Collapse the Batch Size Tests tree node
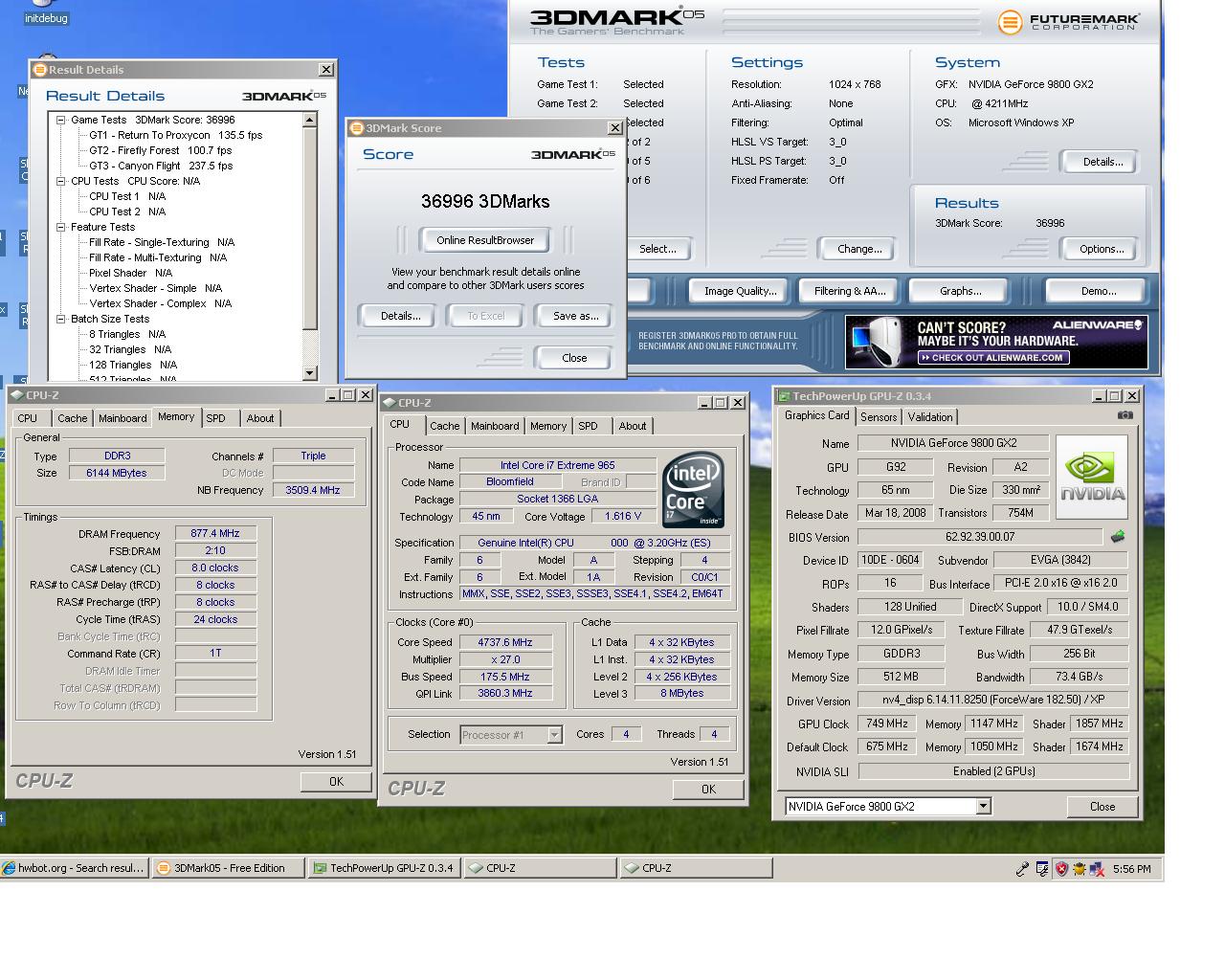 pyautogui.click(x=61, y=319)
